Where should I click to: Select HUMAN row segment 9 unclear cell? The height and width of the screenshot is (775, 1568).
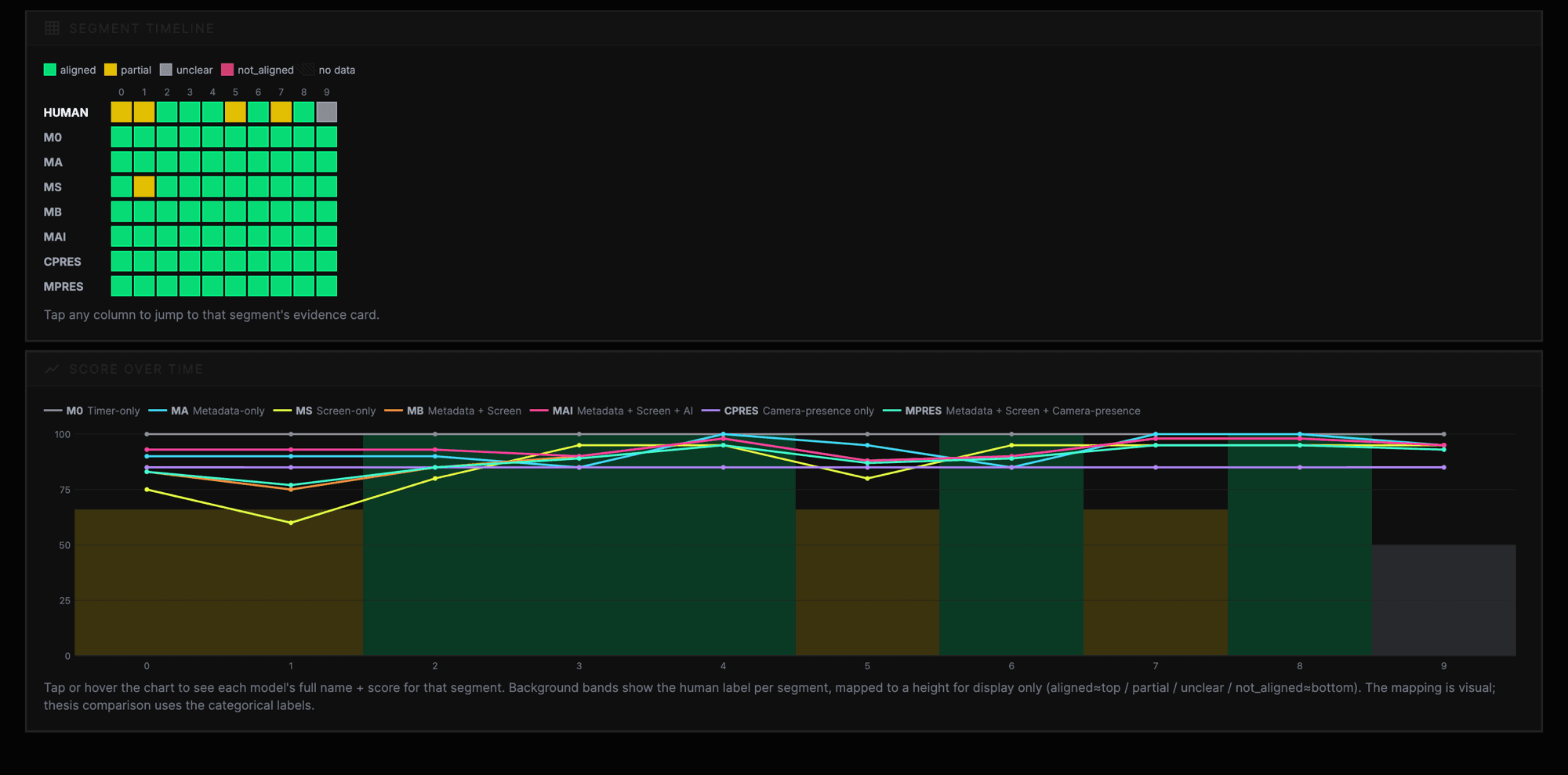(327, 112)
